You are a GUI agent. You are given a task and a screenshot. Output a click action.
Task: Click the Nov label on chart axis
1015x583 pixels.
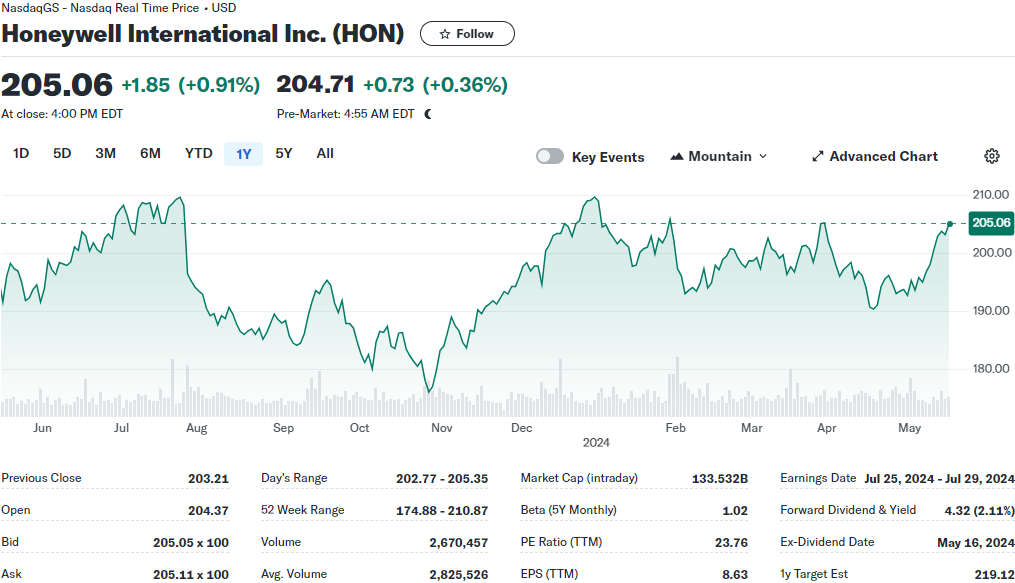(x=441, y=428)
